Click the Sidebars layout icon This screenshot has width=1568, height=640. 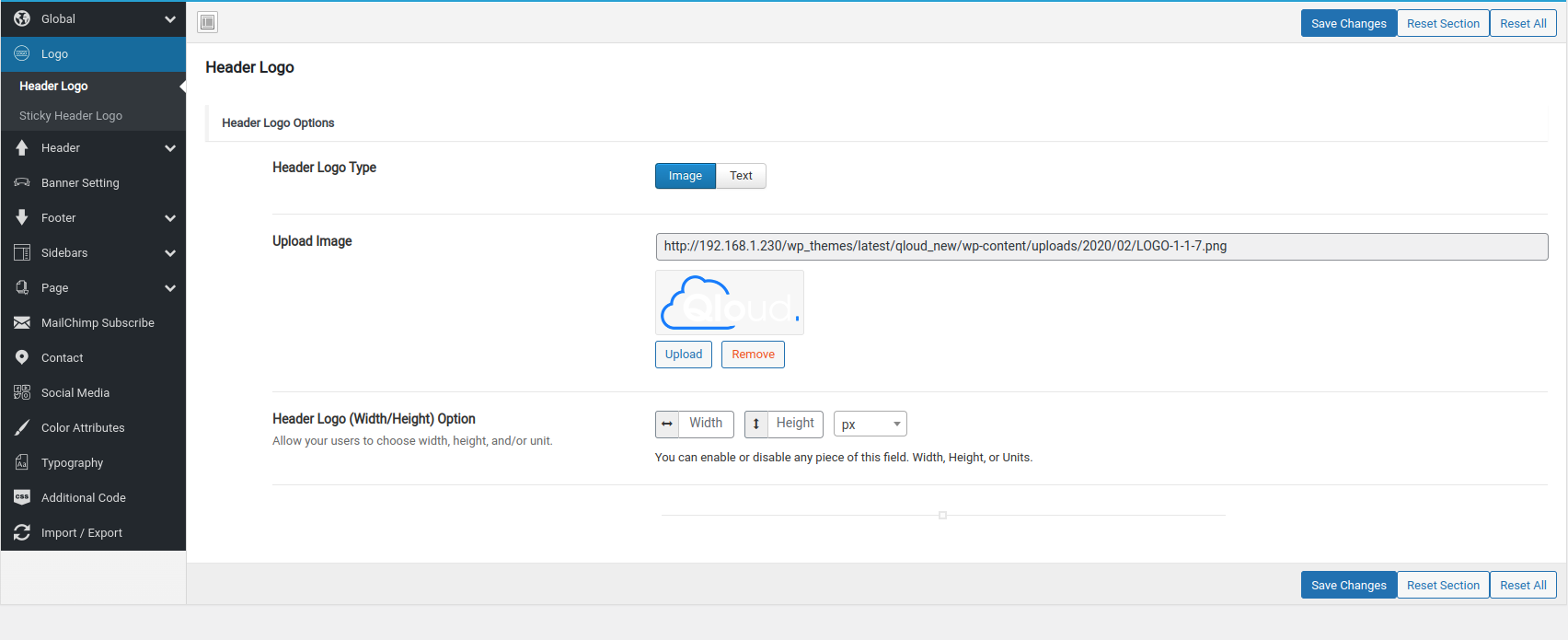22,252
